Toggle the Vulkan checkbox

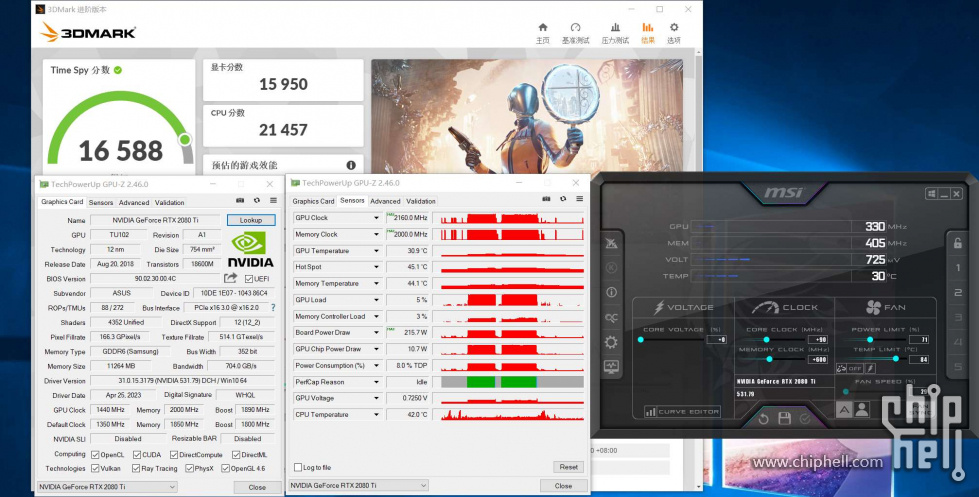pos(95,468)
